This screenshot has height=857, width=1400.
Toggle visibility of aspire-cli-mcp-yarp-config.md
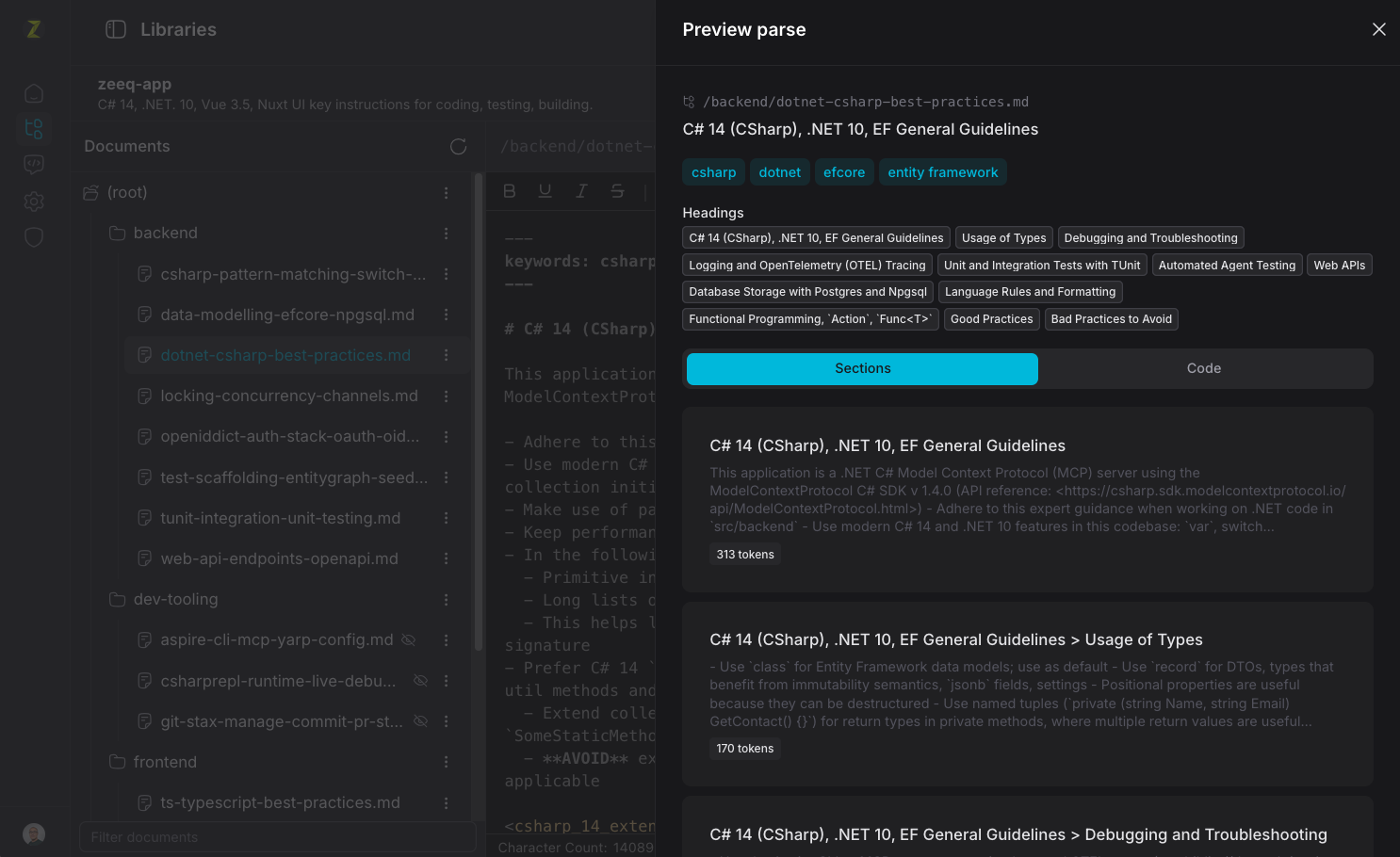409,640
